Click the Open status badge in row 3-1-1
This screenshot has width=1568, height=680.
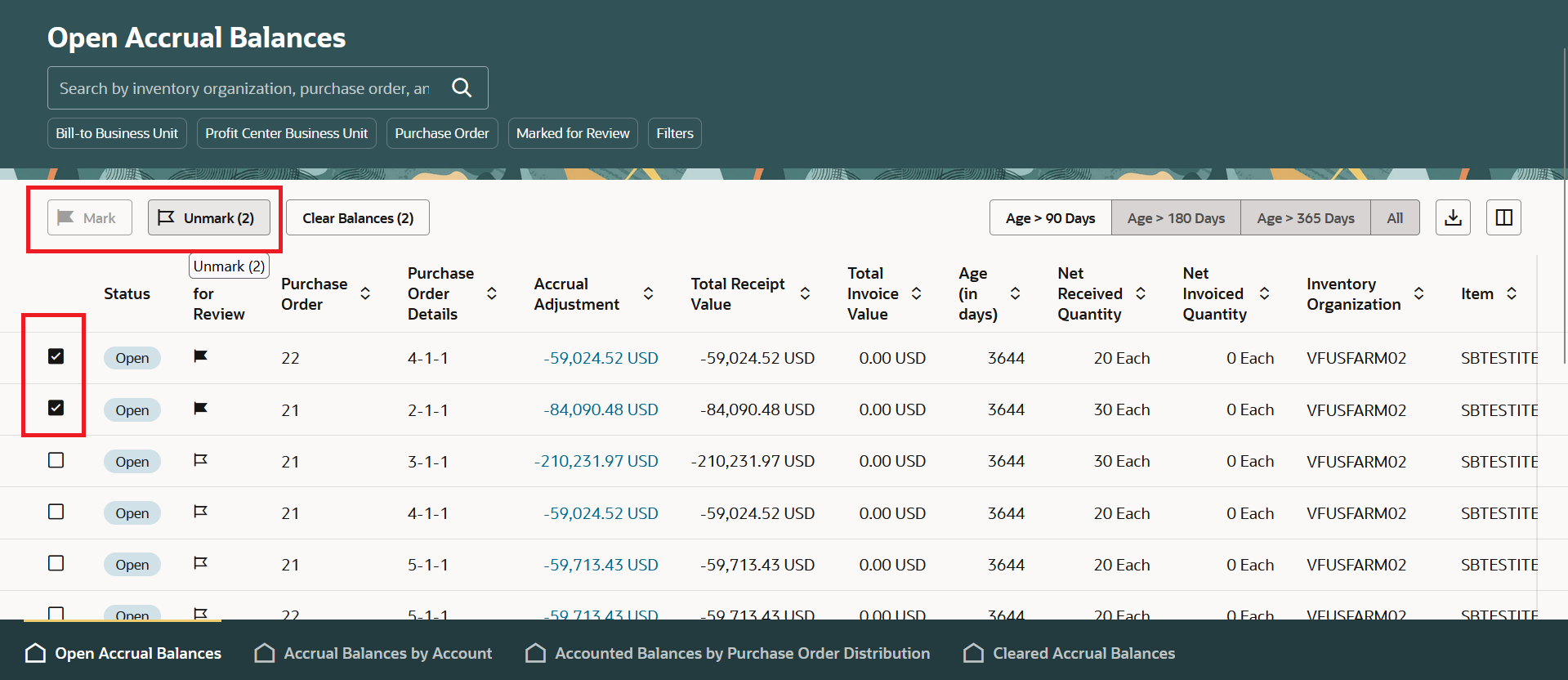132,461
